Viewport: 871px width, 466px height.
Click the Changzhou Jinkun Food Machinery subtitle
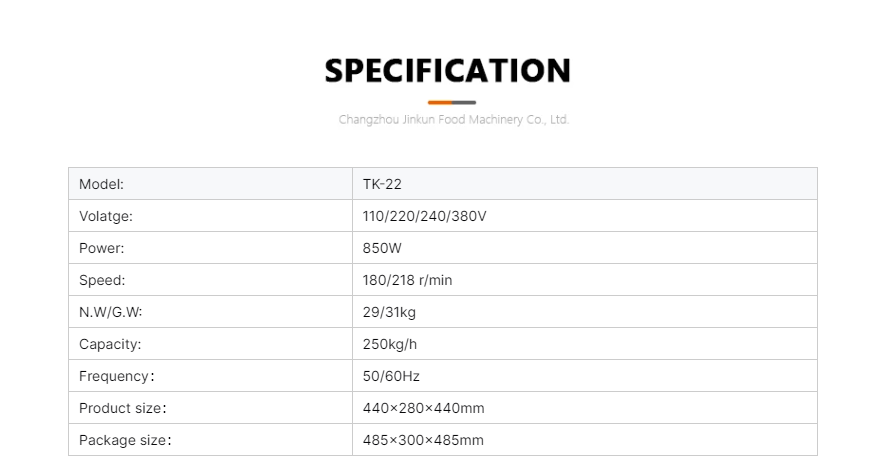pyautogui.click(x=453, y=120)
